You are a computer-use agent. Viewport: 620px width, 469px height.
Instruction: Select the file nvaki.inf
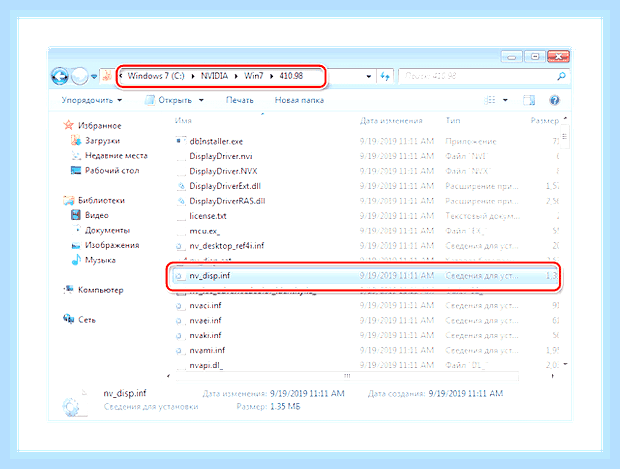point(206,336)
